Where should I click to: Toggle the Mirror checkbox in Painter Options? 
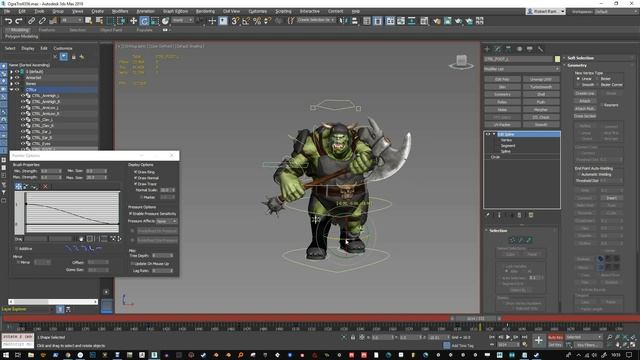(18, 262)
